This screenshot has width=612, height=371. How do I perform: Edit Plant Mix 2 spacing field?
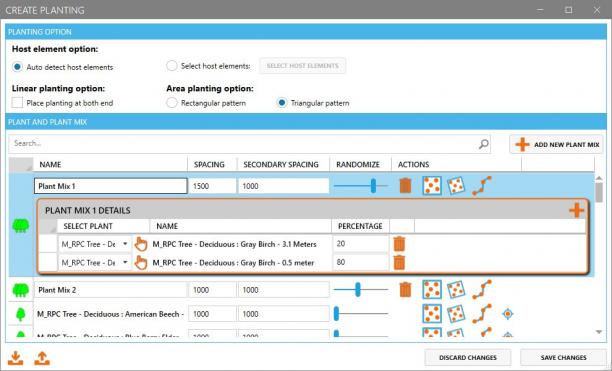tap(212, 290)
